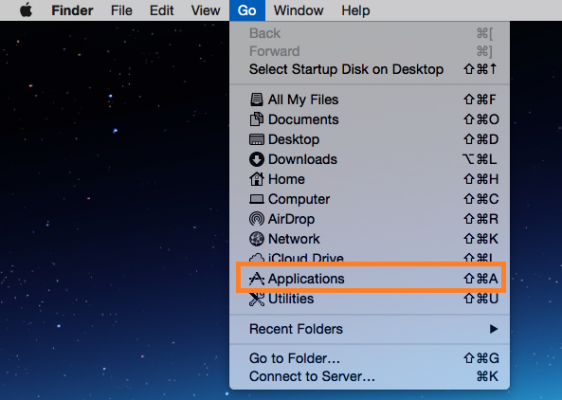The height and width of the screenshot is (400, 562).
Task: Go to the Applications folder
Action: coord(371,278)
